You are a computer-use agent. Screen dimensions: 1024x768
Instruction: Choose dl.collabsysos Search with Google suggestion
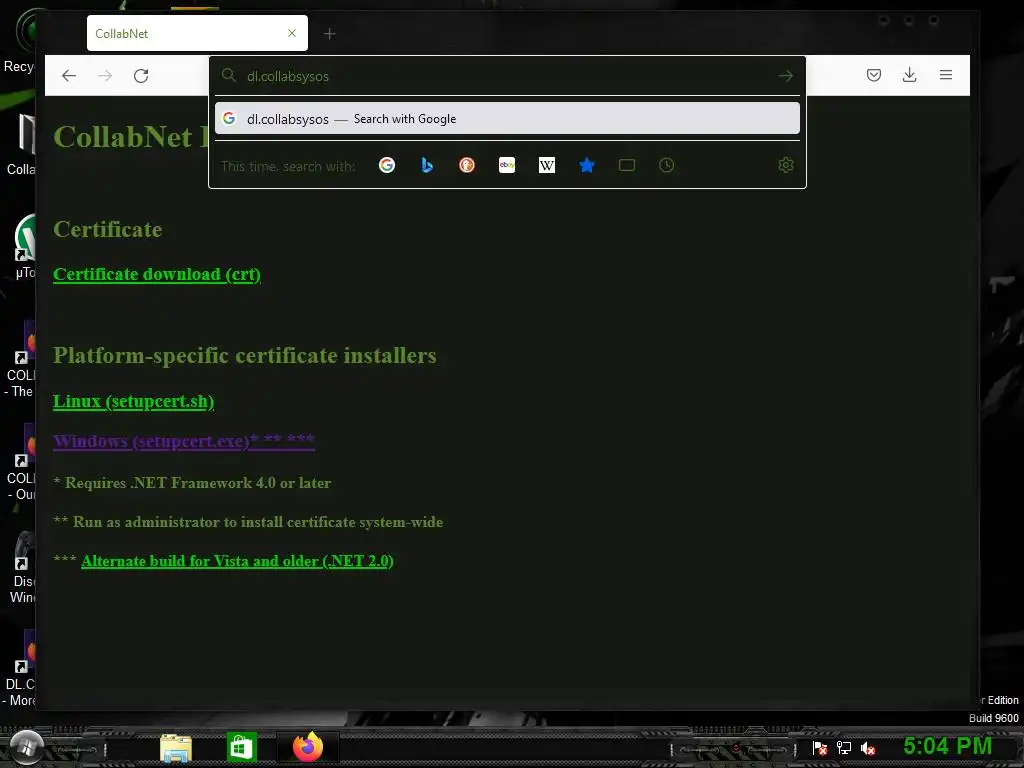(x=507, y=118)
